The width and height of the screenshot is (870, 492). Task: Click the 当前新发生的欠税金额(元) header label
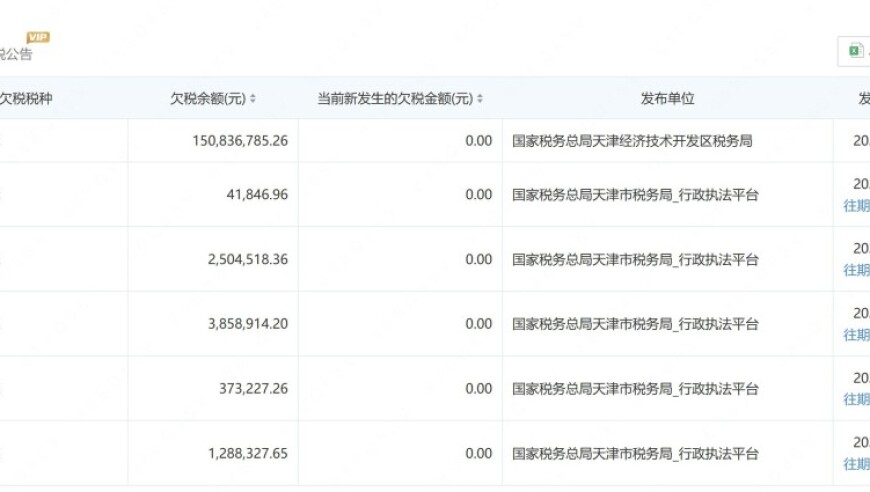(395, 99)
